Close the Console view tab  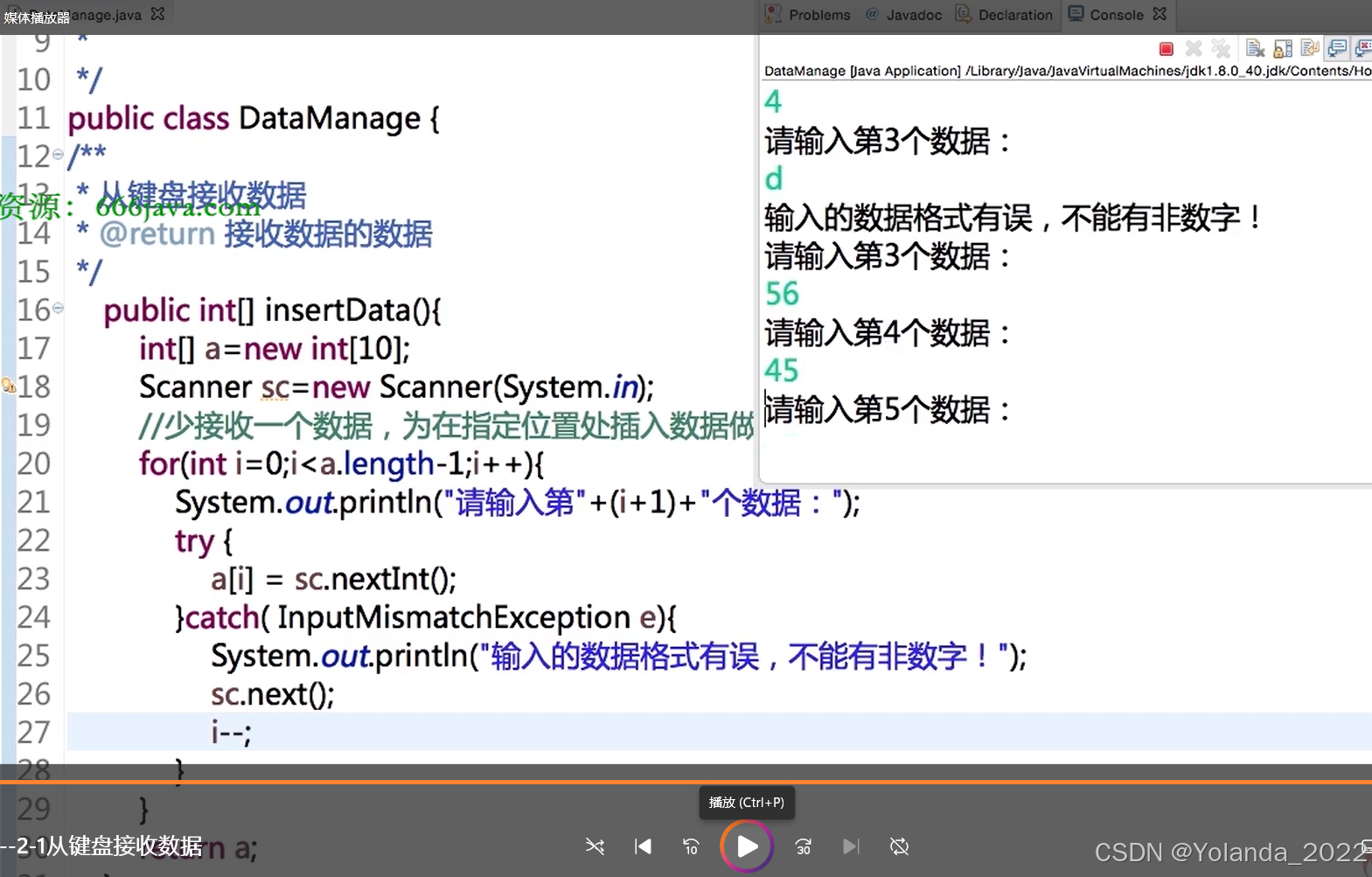pyautogui.click(x=1160, y=14)
